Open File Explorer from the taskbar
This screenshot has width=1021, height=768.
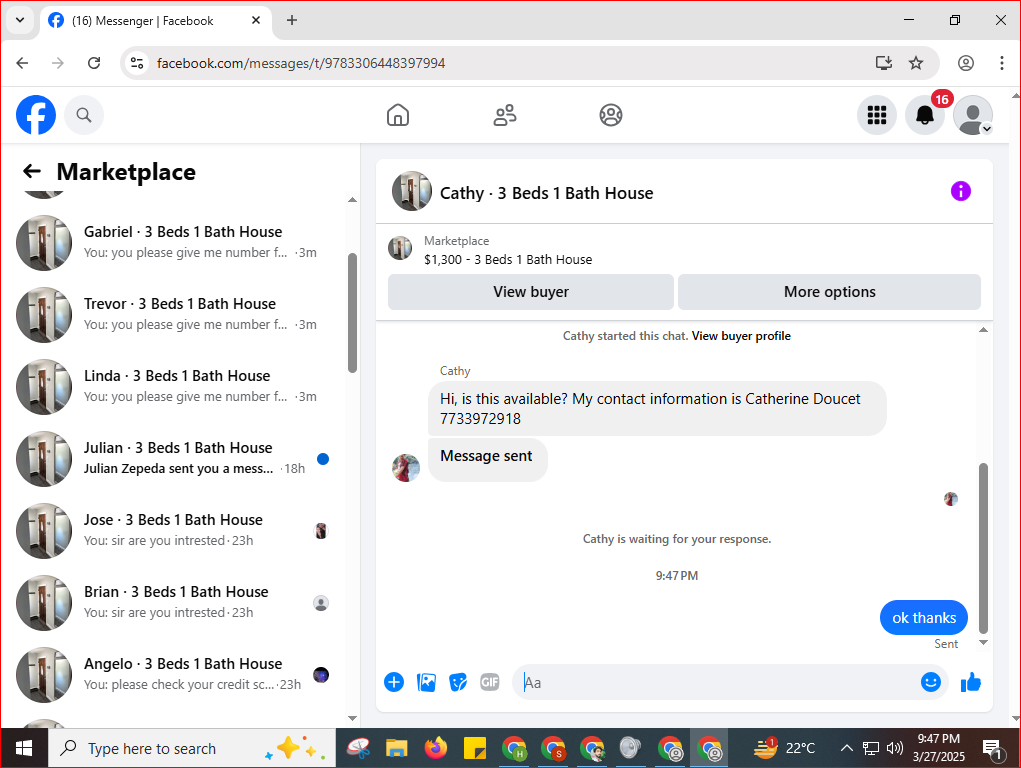tap(397, 748)
